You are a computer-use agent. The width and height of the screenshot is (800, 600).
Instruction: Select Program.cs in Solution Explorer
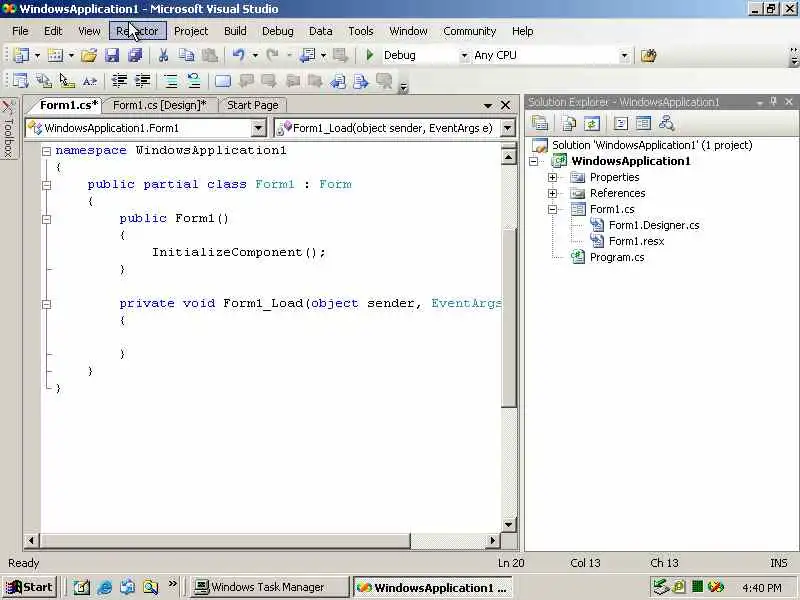(617, 257)
